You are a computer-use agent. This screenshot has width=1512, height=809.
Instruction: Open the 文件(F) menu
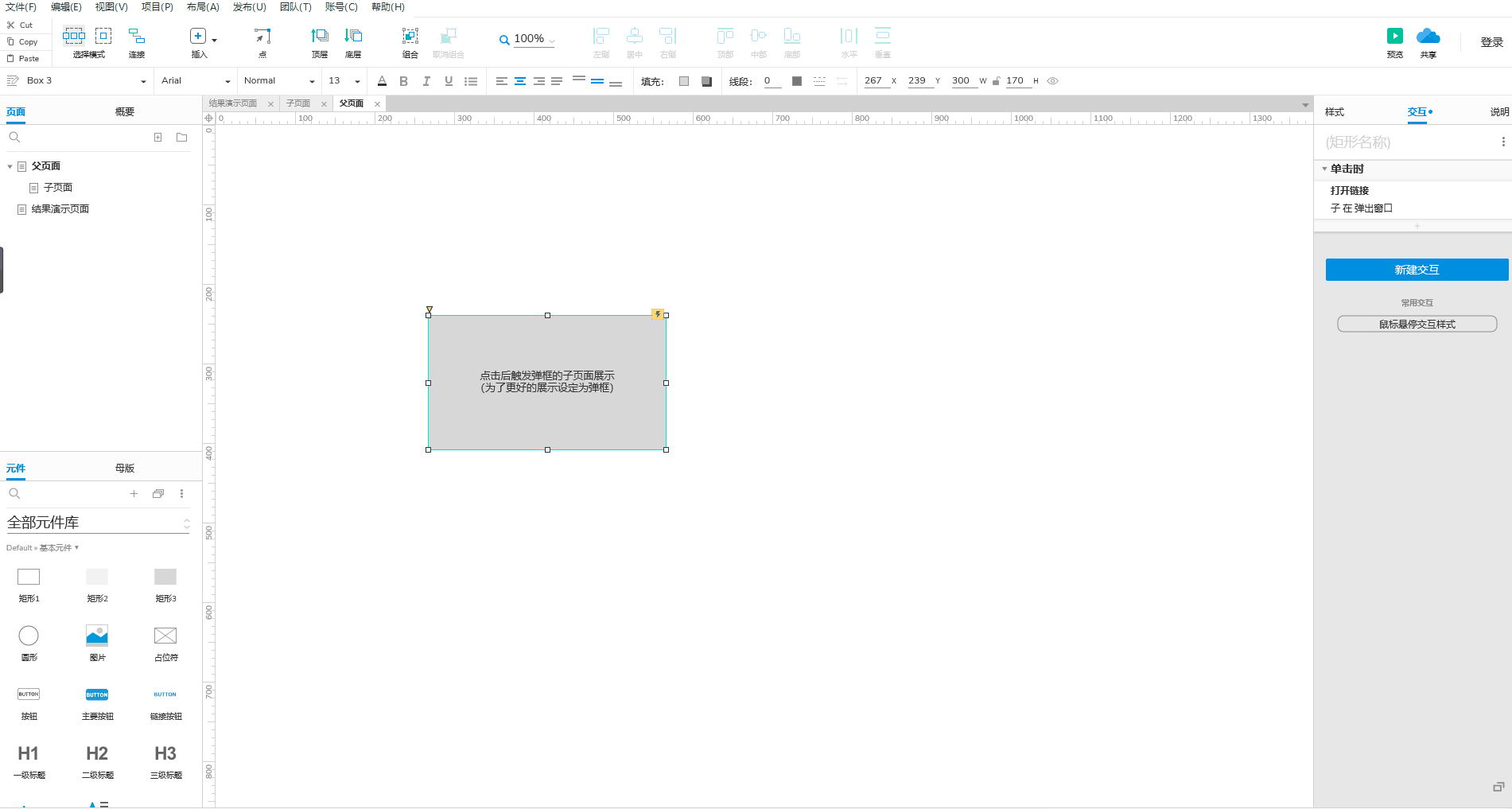tap(21, 7)
